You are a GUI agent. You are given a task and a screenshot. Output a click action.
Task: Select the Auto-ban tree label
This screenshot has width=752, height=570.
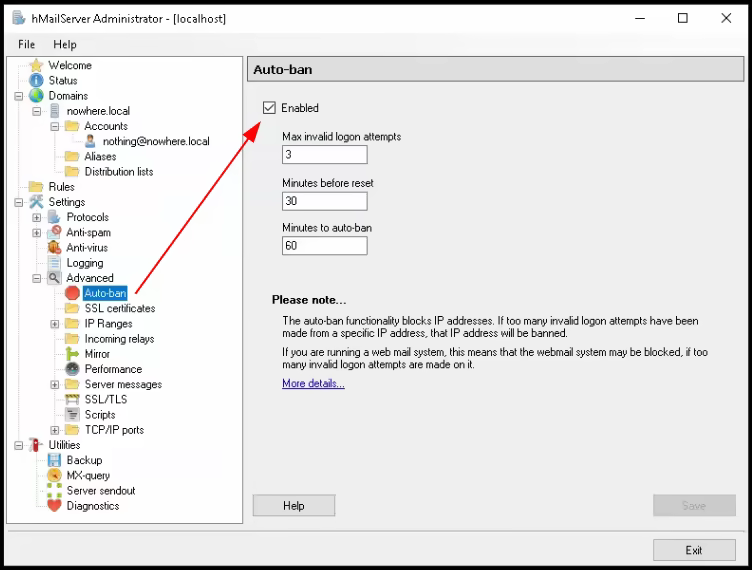[x=105, y=293]
